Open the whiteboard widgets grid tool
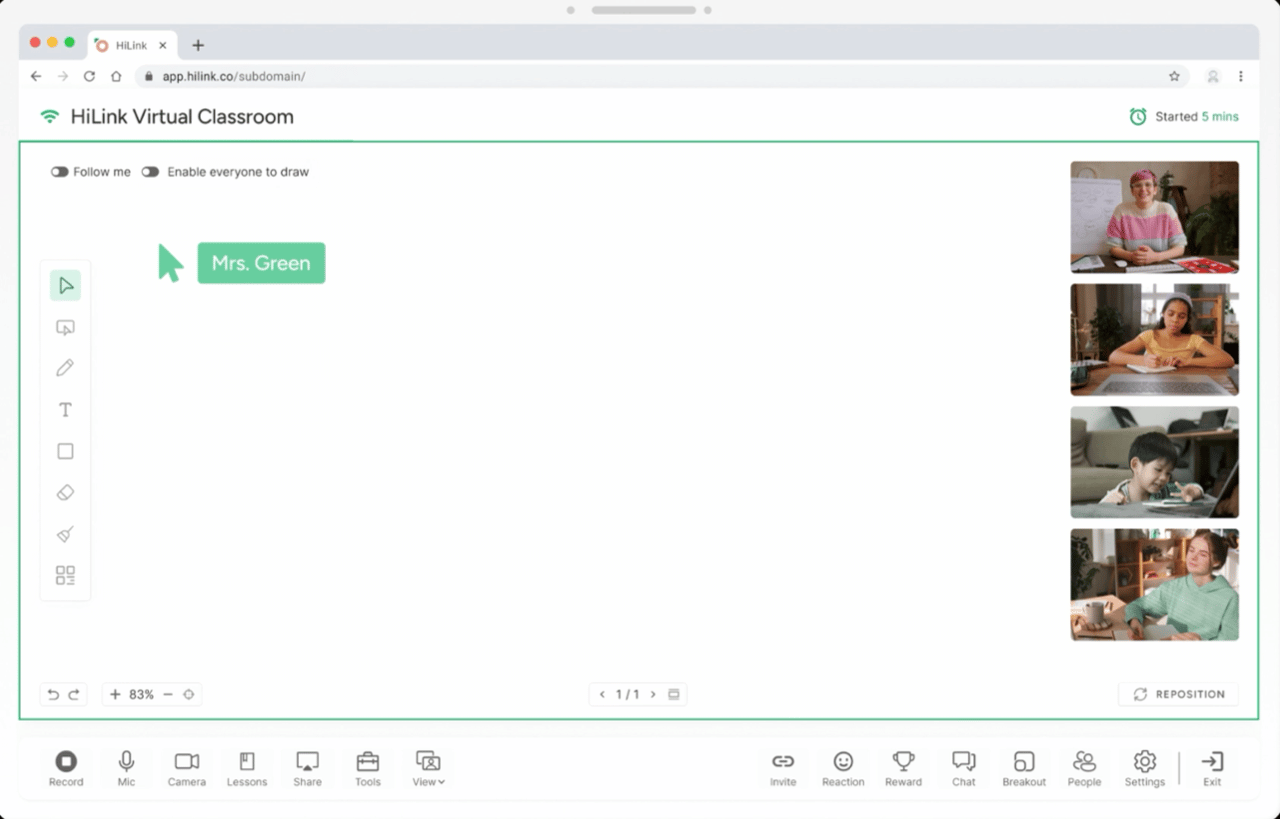The width and height of the screenshot is (1280, 819). (65, 575)
